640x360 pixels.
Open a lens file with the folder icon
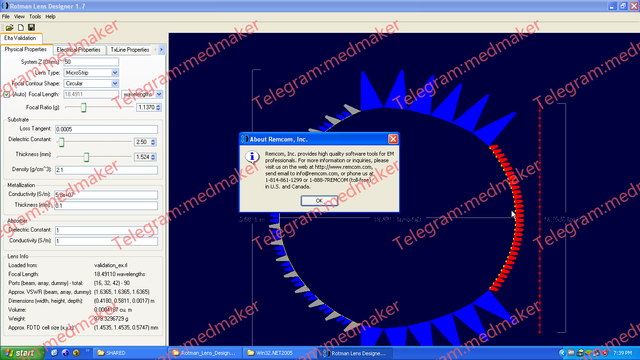[x=9, y=27]
